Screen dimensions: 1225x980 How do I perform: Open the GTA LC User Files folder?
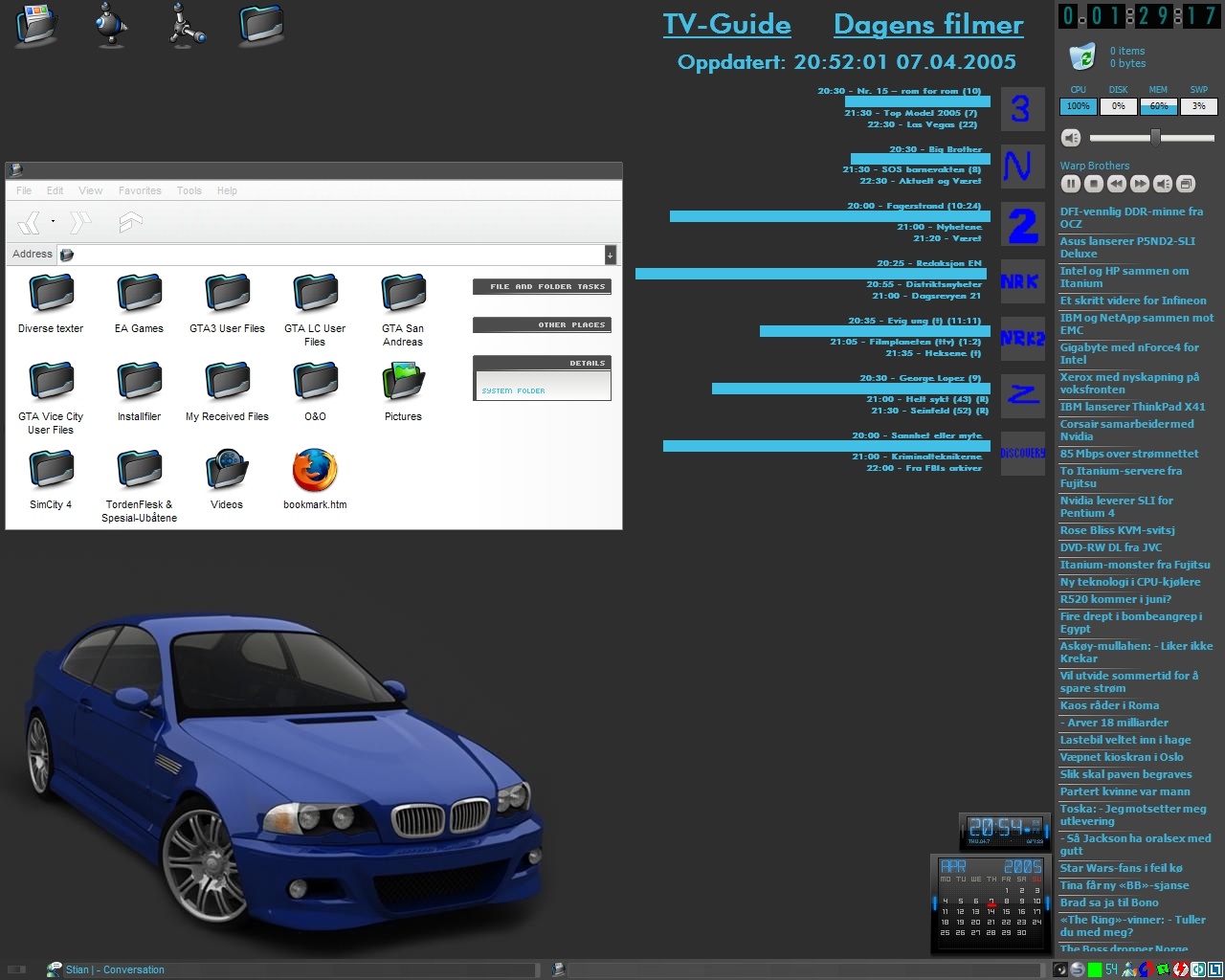315,310
